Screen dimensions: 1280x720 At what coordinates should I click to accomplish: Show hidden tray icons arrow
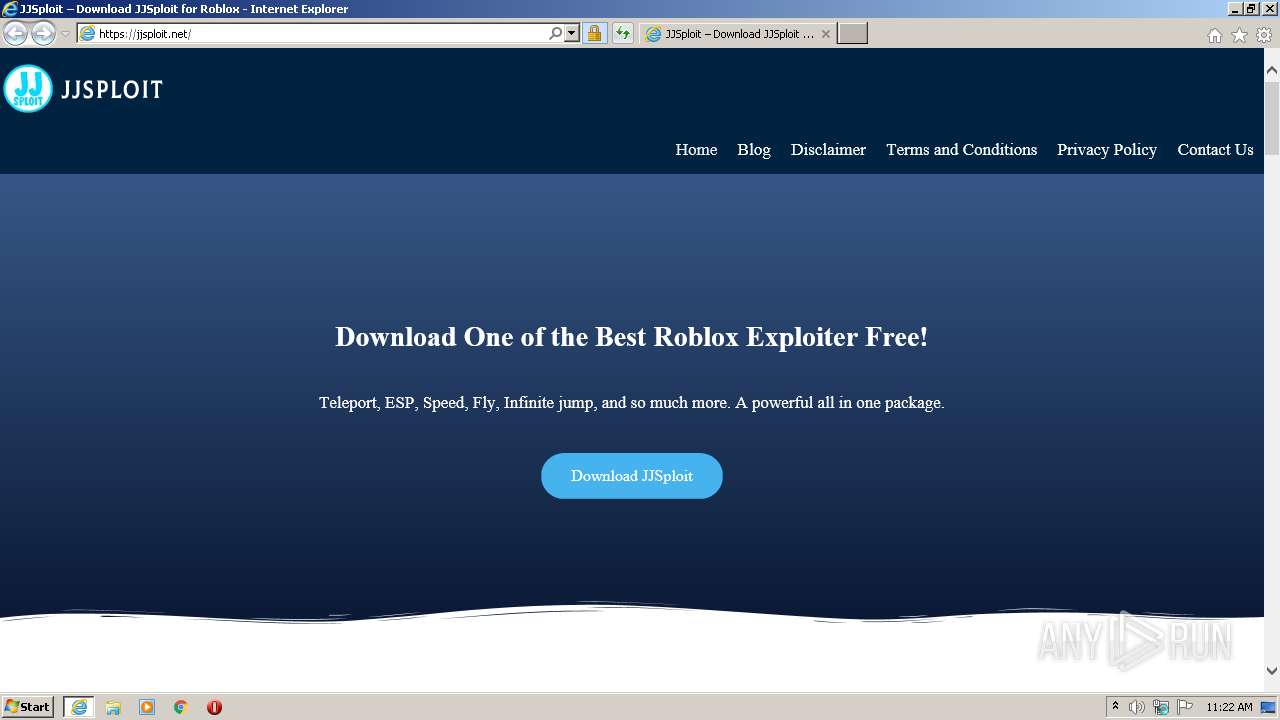pos(1116,706)
